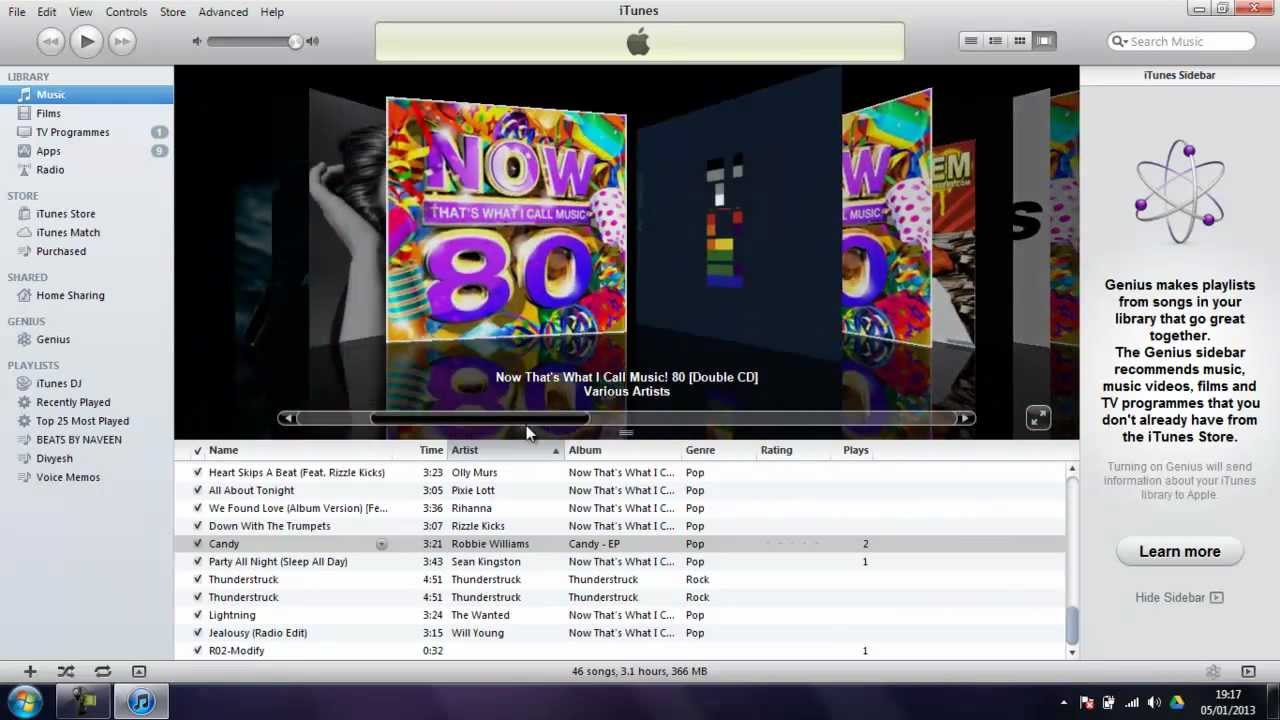Image resolution: width=1280 pixels, height=720 pixels.
Task: Open the Controls menu
Action: 126,12
